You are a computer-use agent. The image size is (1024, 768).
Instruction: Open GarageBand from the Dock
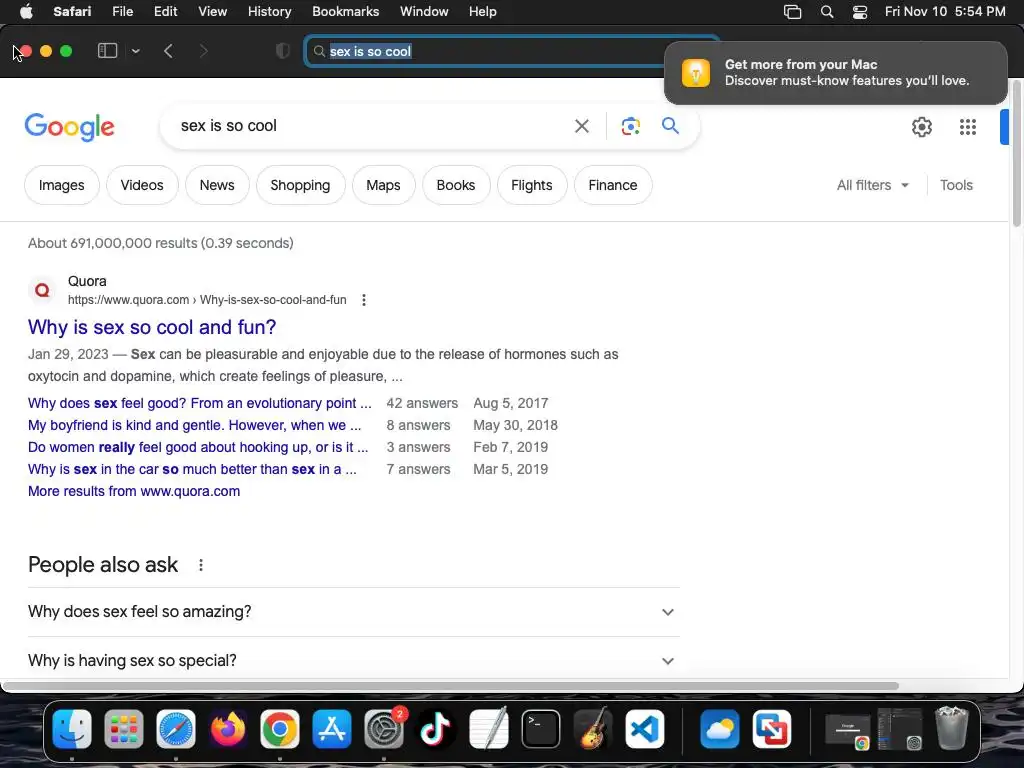(593, 729)
